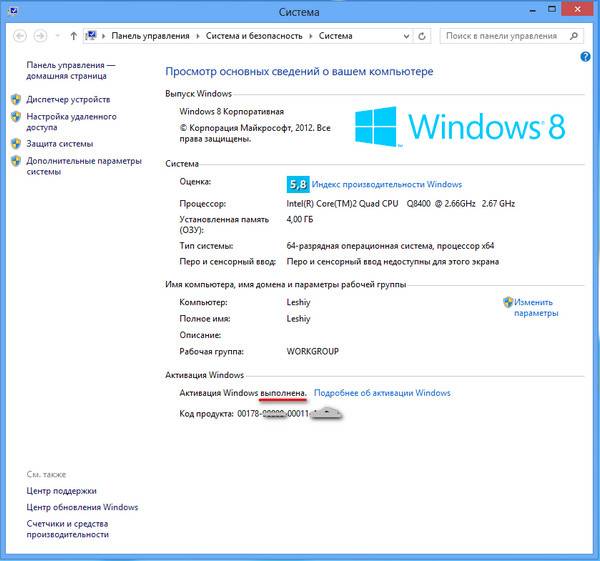Click the Forward navigation arrow

point(40,36)
